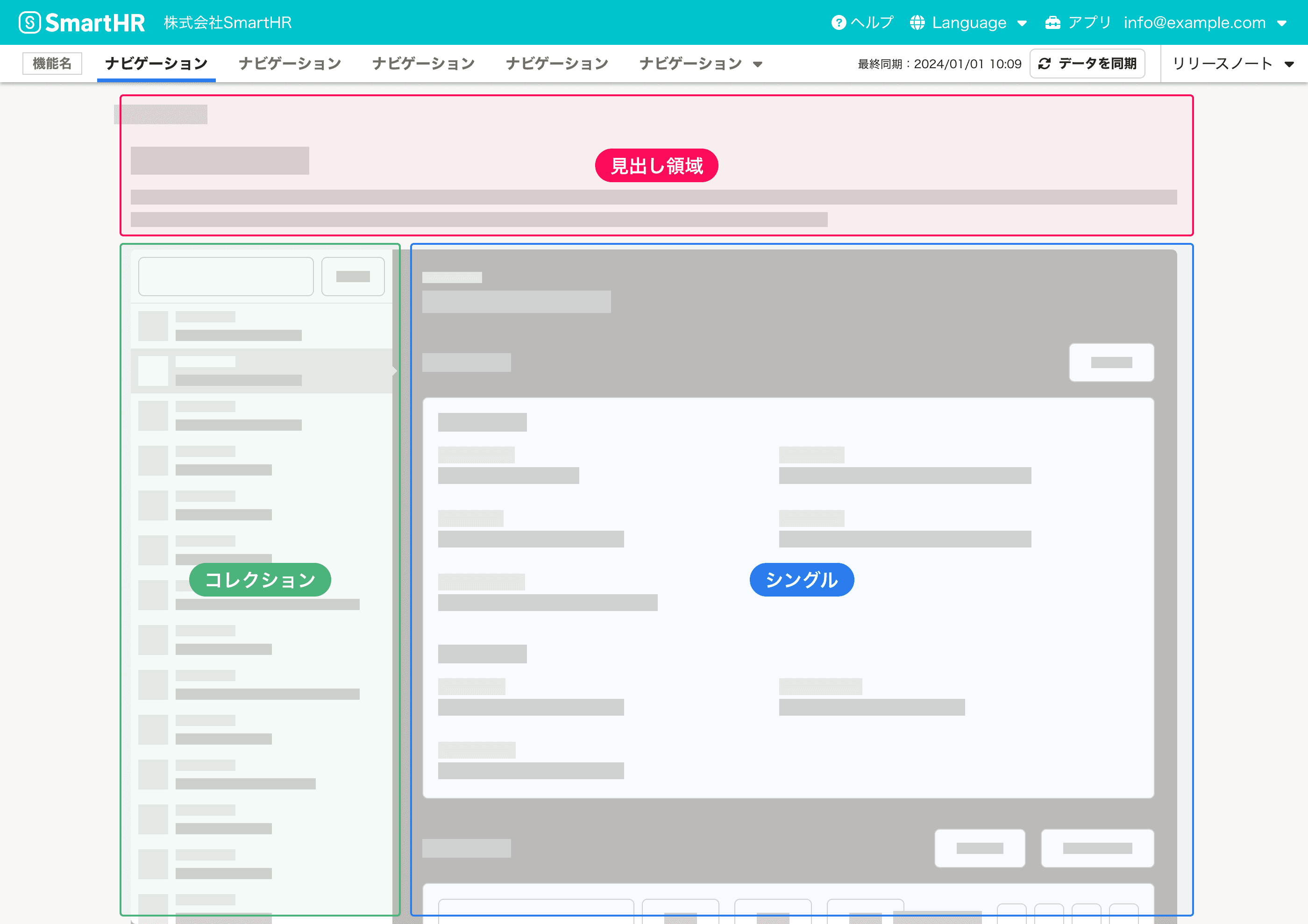1308x924 pixels.
Task: Click the globe icon next to Language
Action: [917, 22]
